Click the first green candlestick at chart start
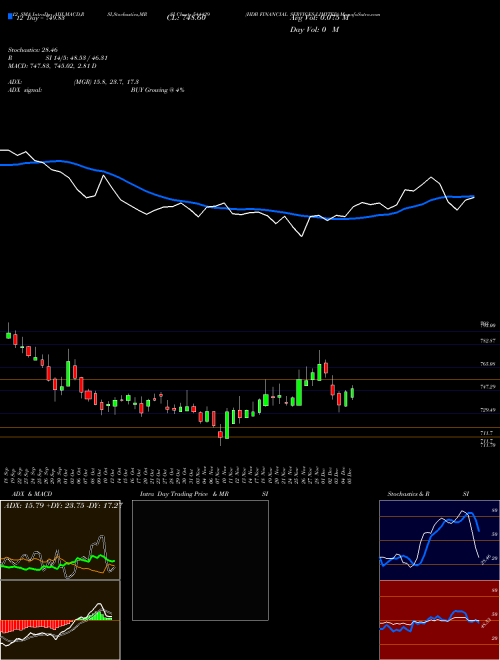 (8, 335)
